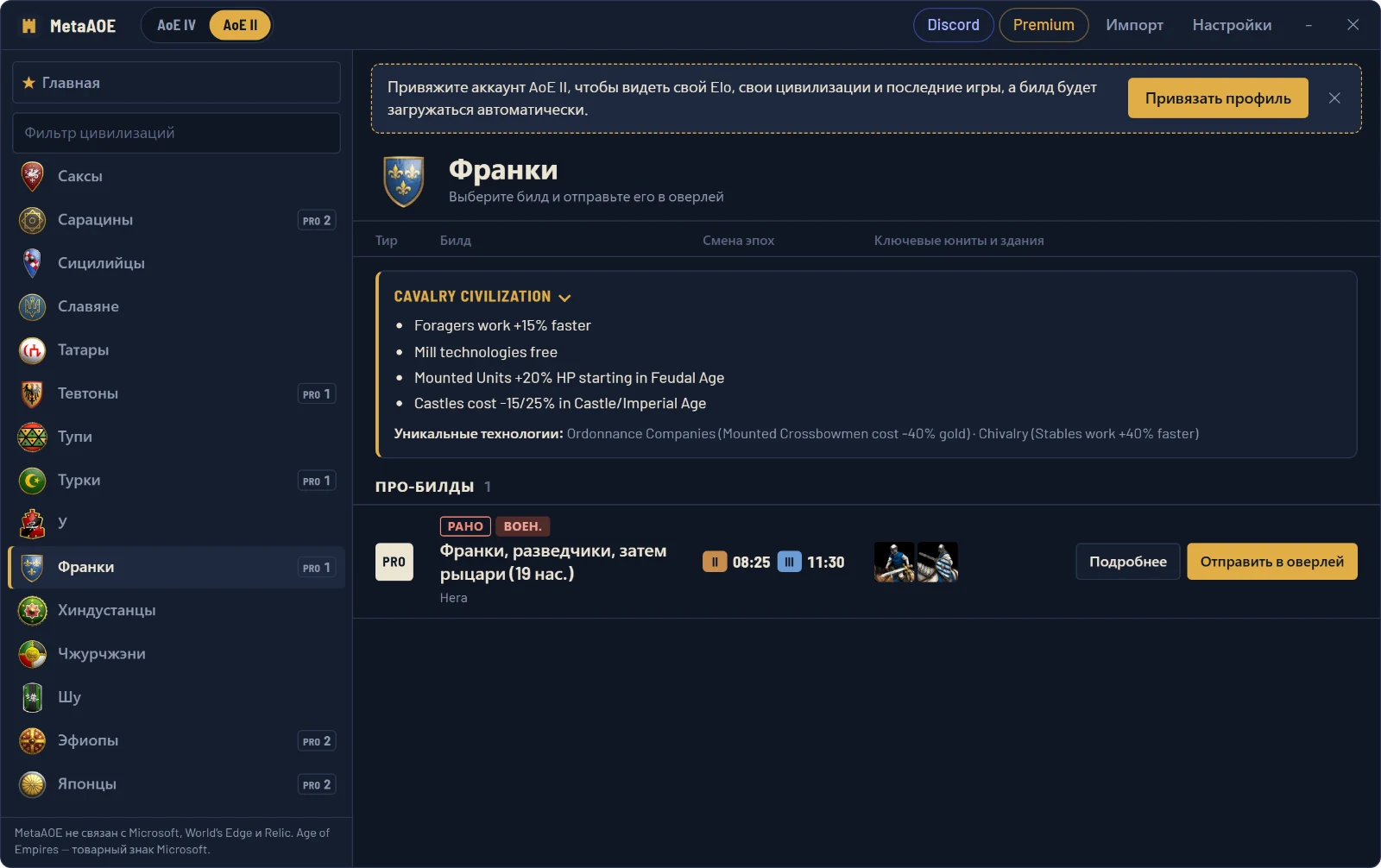
Task: Click Подробнее for the Franks build
Action: (1127, 562)
